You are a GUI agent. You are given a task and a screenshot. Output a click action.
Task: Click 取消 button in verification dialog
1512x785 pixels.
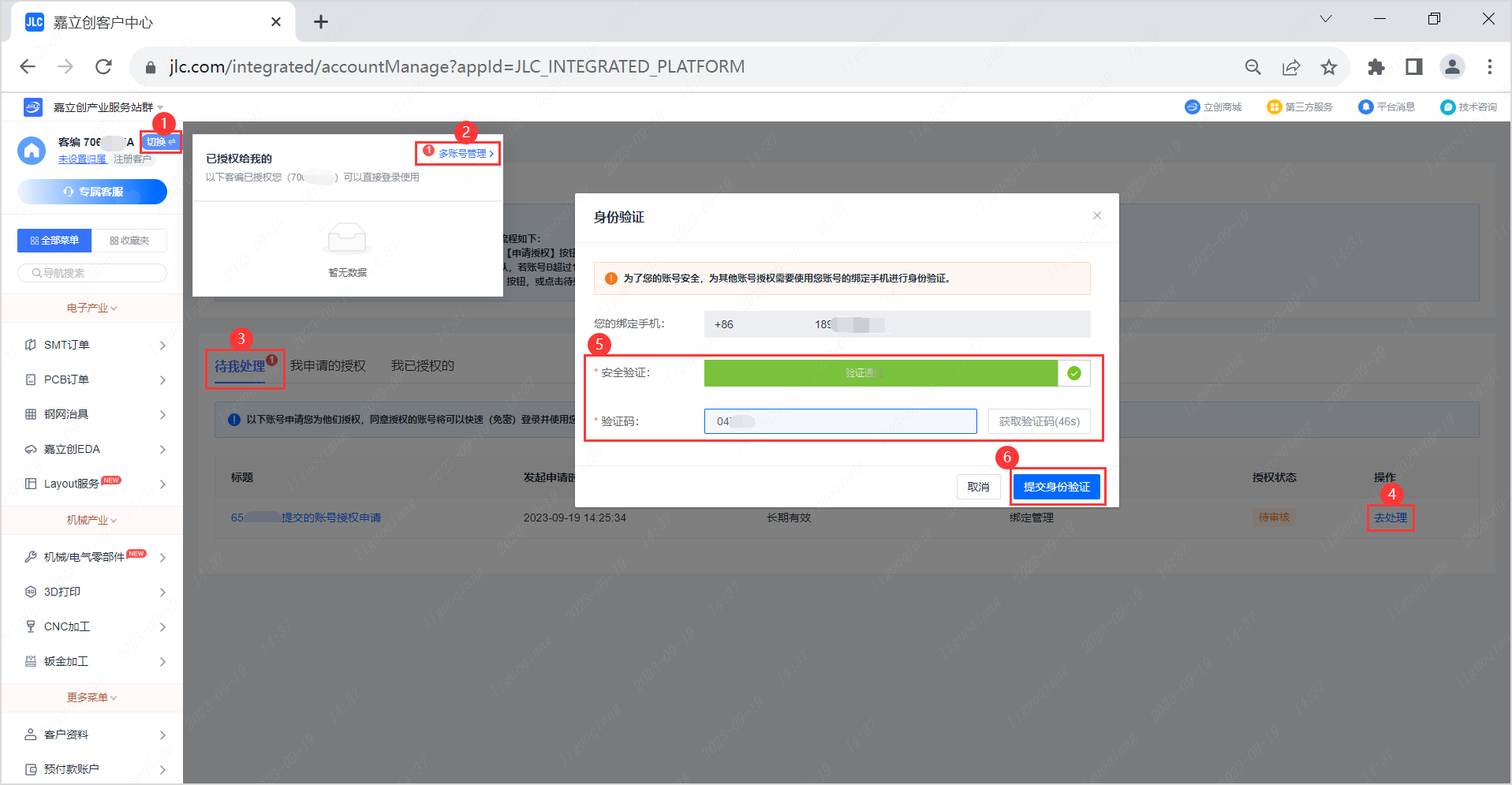coord(978,487)
